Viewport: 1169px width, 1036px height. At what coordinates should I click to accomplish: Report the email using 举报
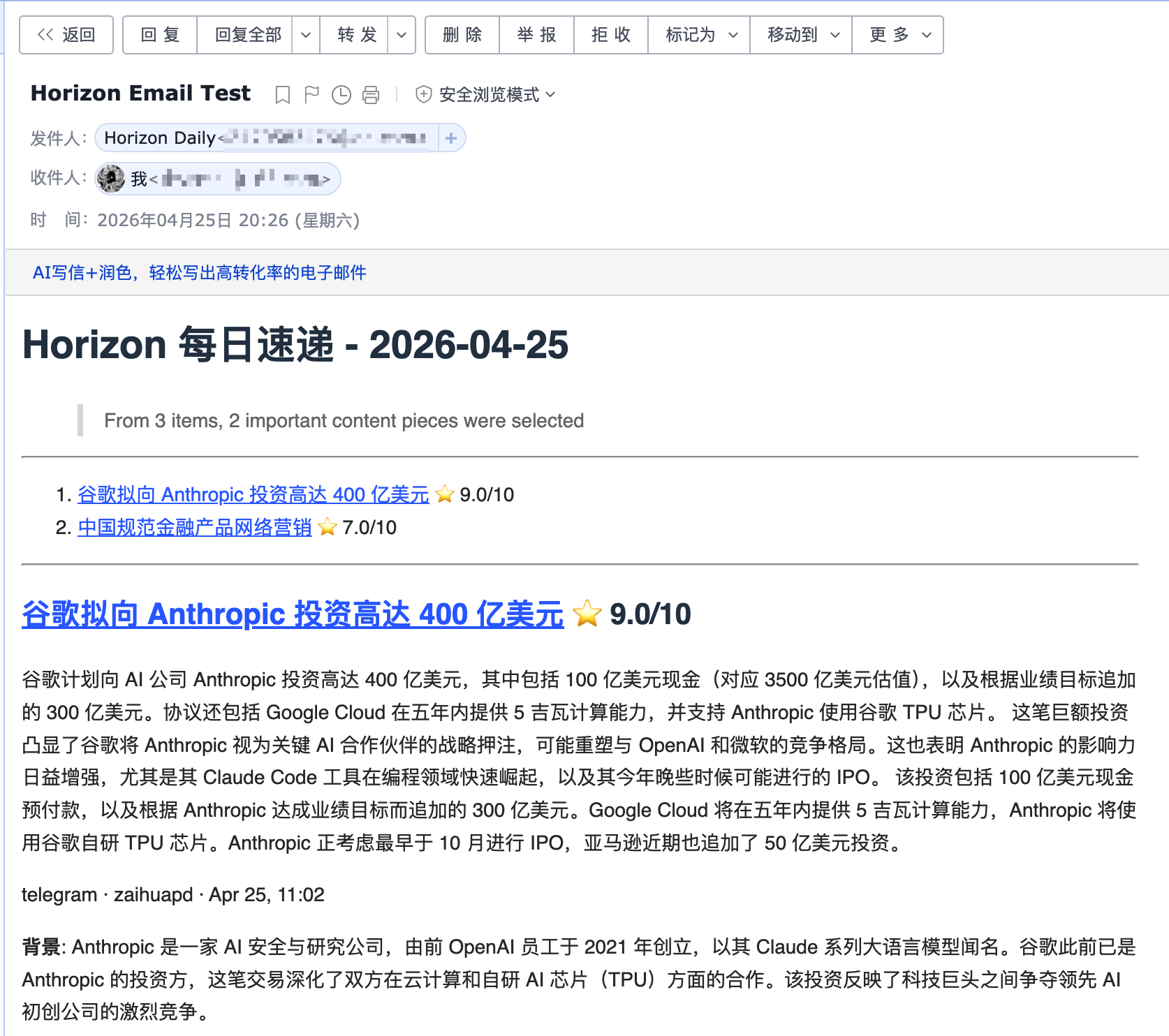point(536,35)
